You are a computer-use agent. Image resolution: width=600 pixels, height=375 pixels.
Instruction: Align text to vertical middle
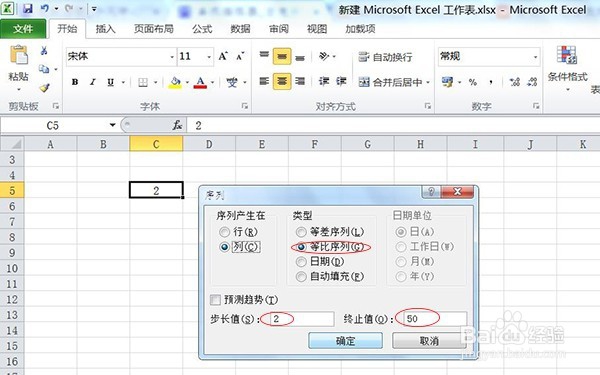[x=282, y=56]
